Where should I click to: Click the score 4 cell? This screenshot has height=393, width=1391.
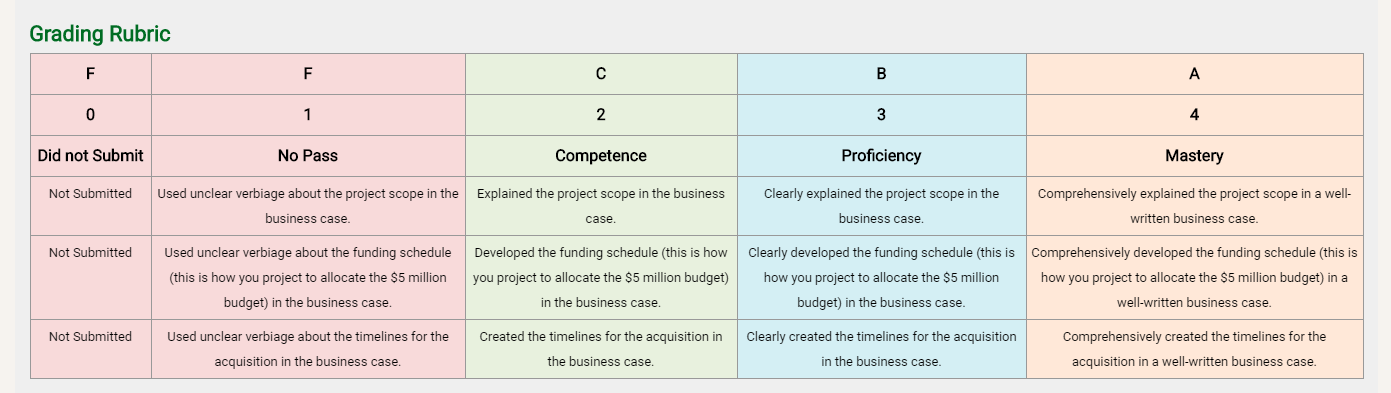click(1194, 115)
